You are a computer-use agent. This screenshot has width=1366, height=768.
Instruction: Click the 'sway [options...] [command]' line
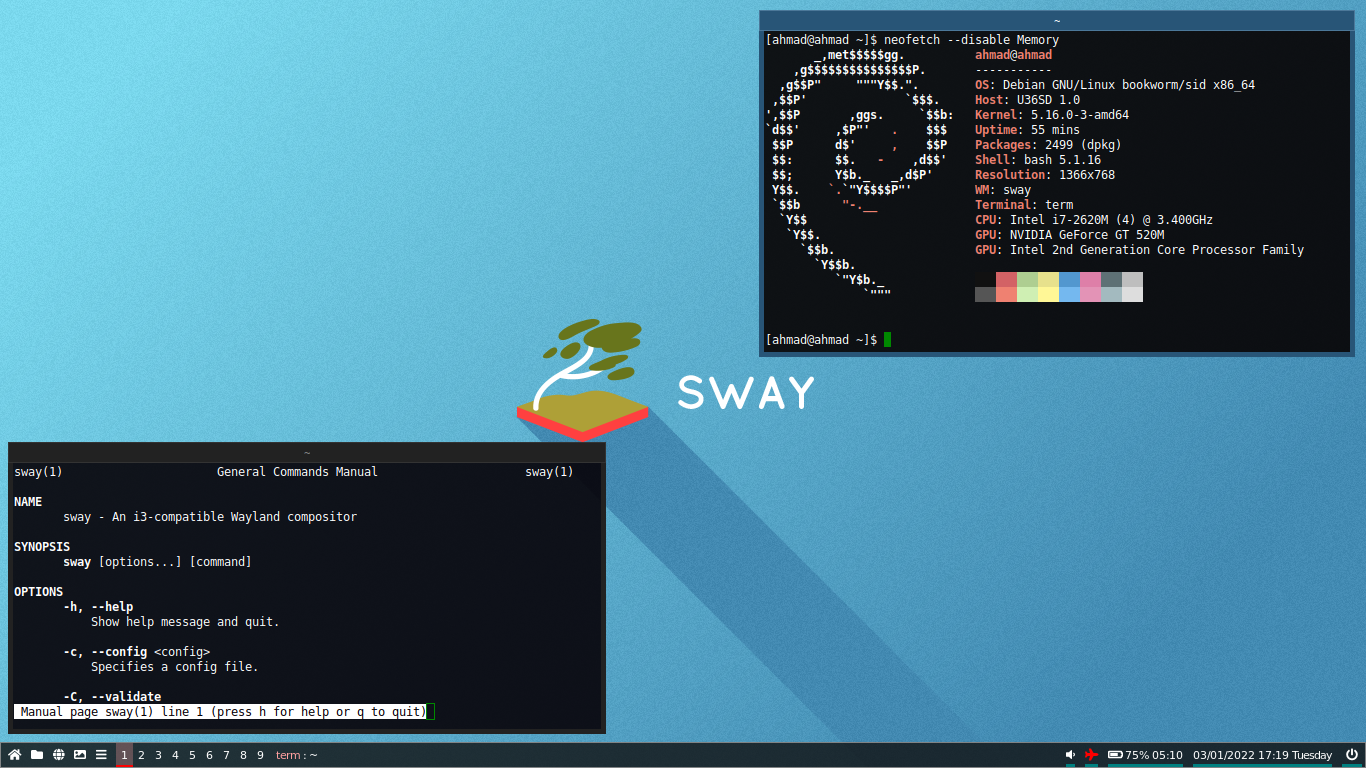coord(157,562)
